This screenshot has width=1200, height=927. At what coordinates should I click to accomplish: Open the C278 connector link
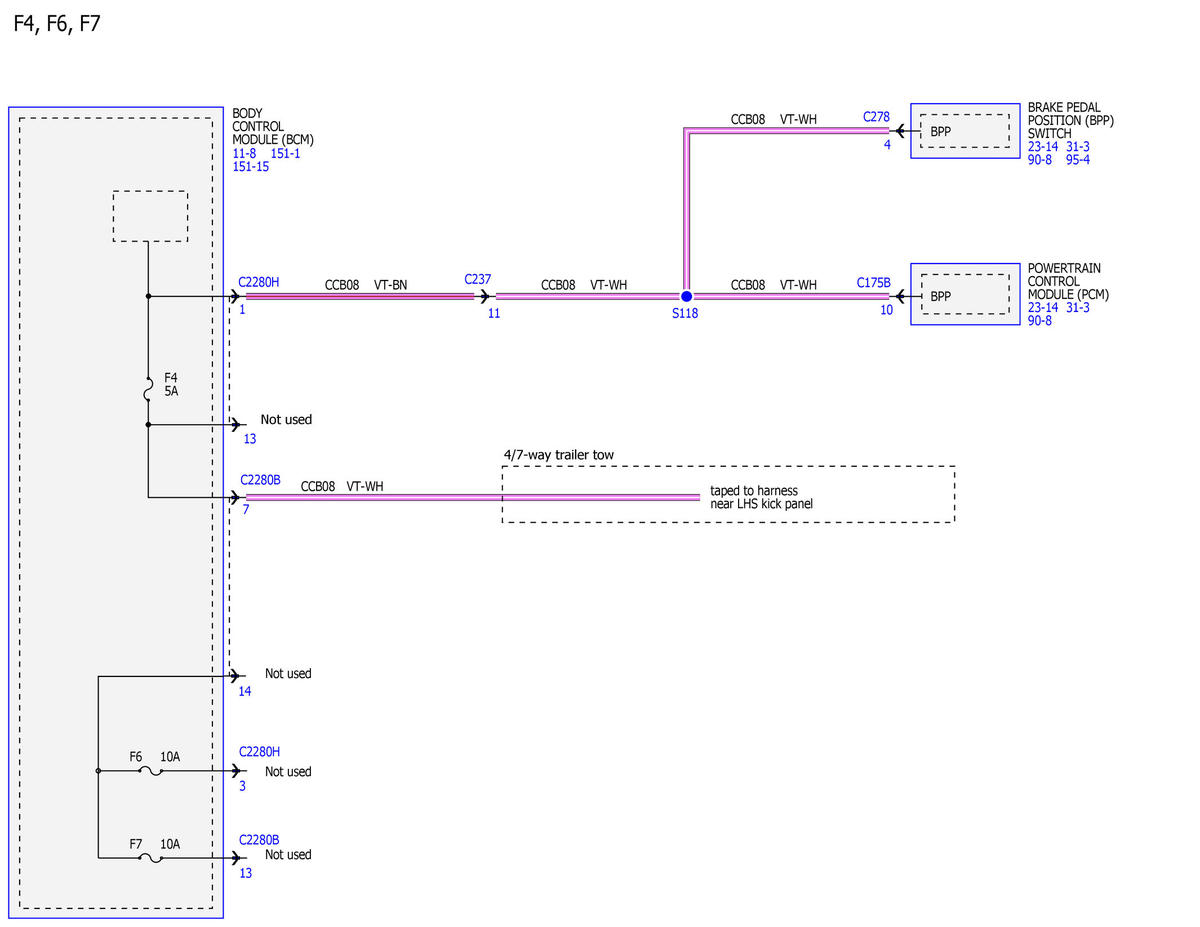(876, 117)
